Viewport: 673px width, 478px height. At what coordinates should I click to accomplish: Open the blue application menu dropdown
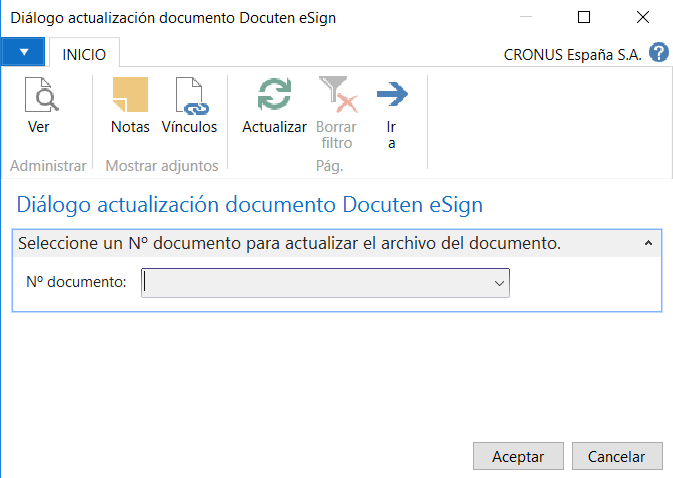pos(23,52)
